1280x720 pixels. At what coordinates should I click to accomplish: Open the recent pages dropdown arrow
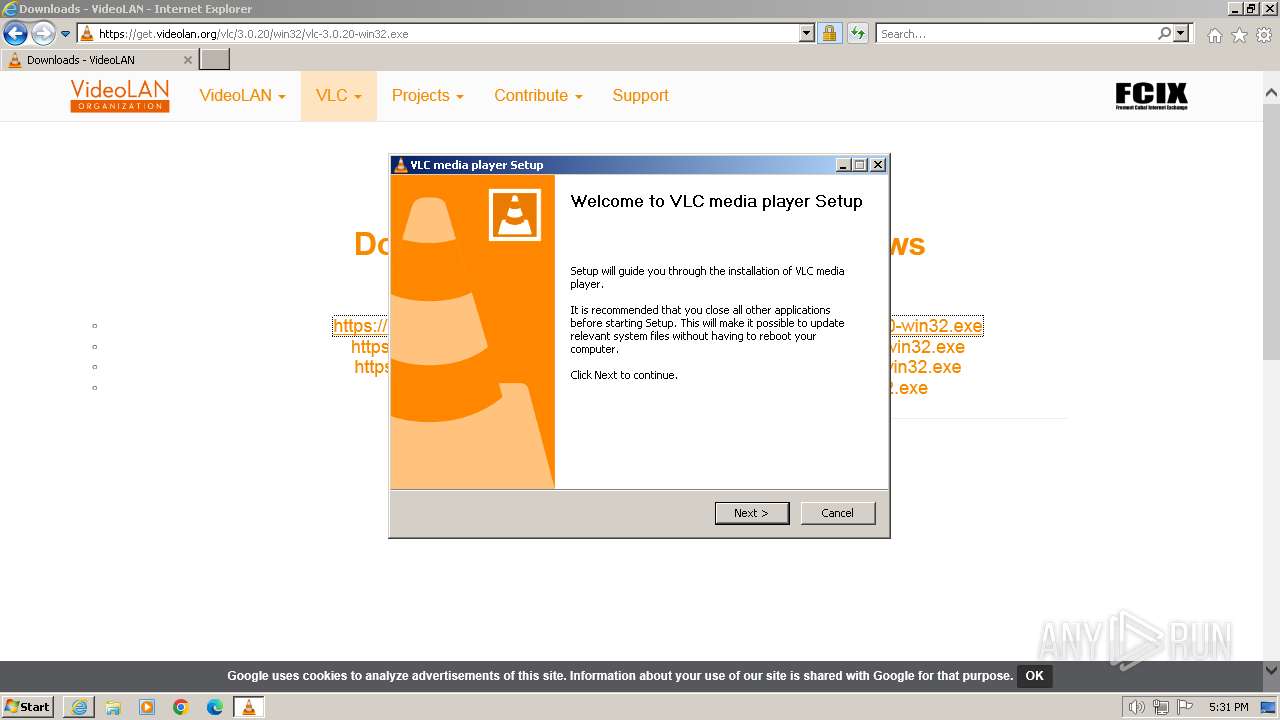66,34
